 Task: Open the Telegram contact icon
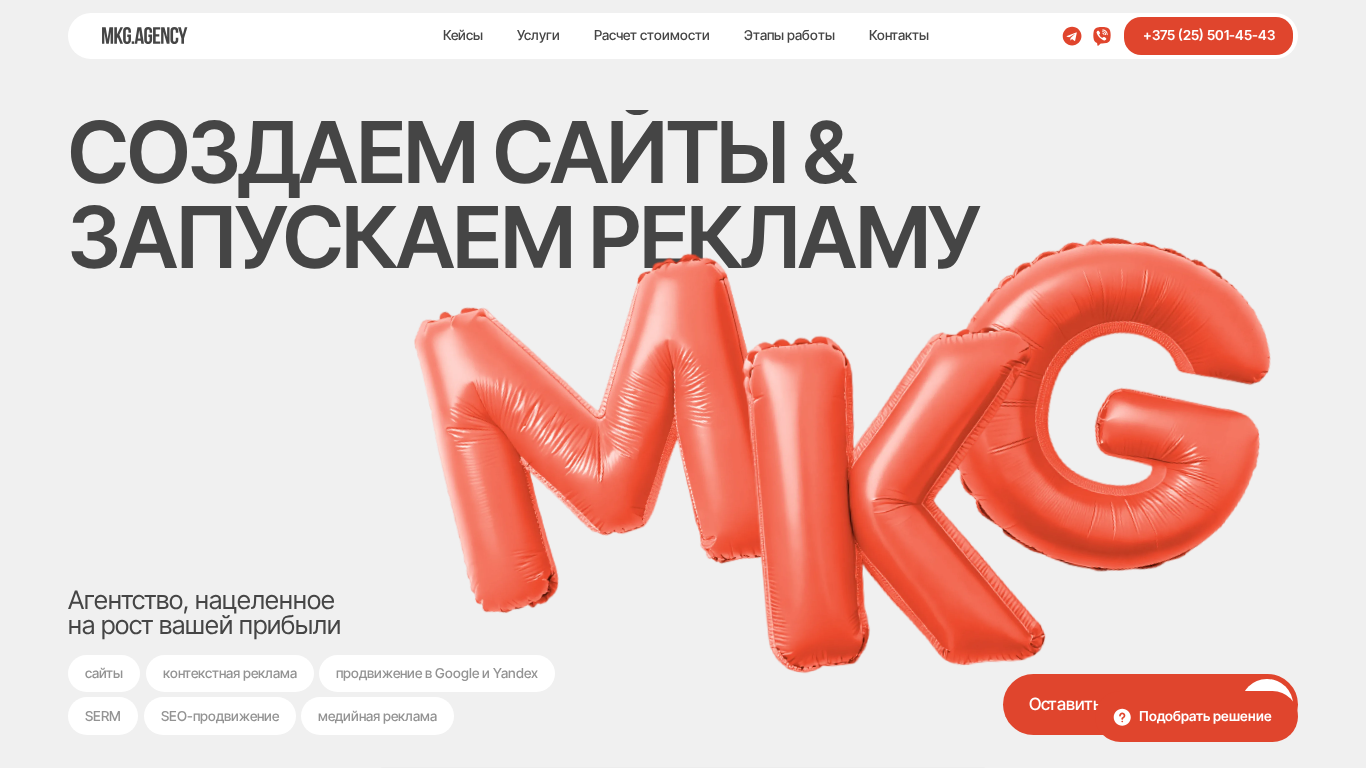point(1072,36)
